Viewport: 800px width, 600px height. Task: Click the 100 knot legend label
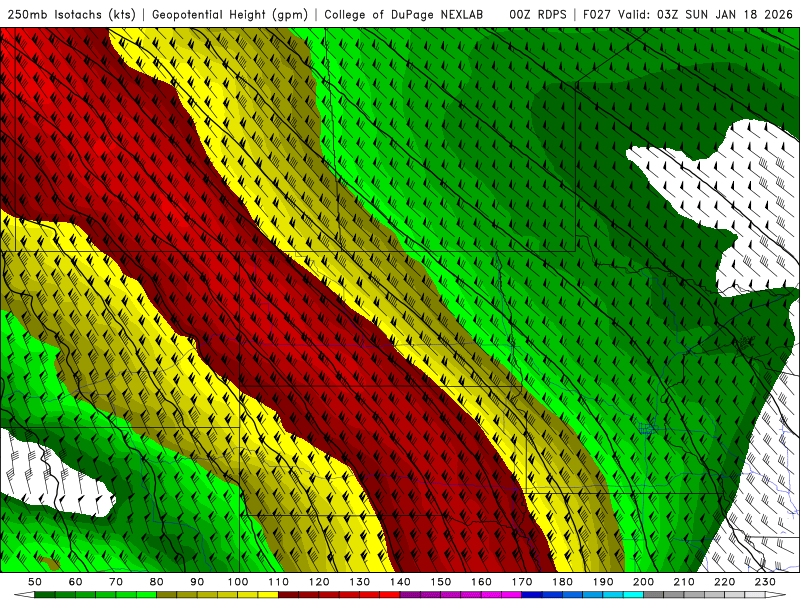click(x=238, y=582)
